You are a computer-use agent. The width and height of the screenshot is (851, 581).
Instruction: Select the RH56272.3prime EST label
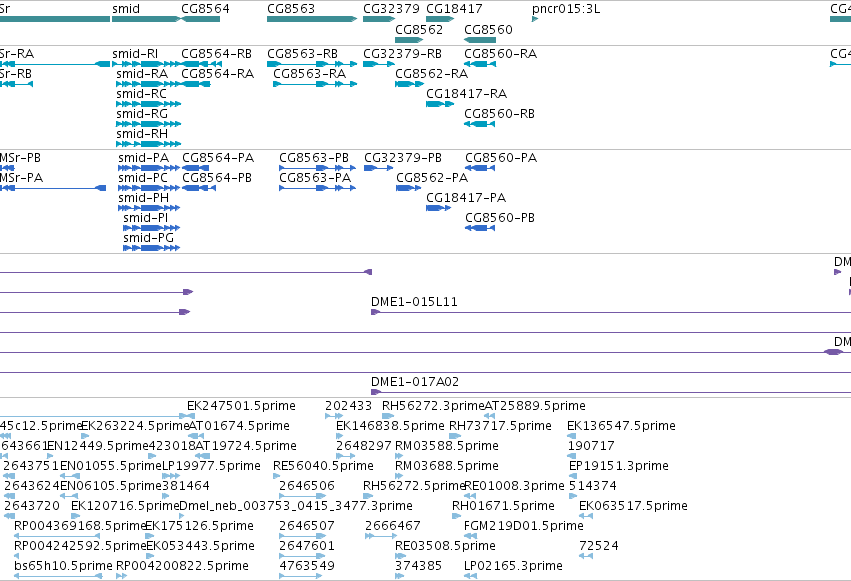coord(433,406)
